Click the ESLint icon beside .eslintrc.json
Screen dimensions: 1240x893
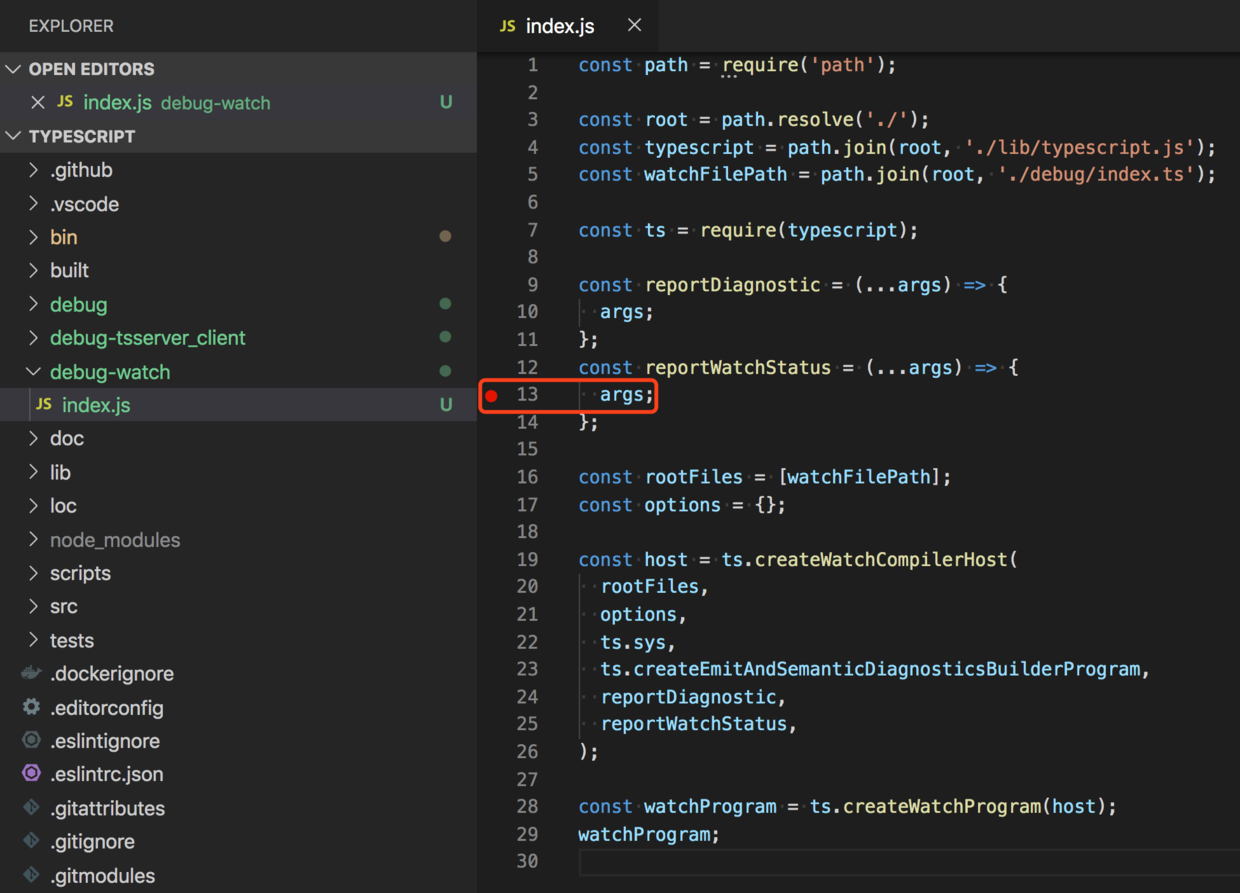(x=31, y=774)
